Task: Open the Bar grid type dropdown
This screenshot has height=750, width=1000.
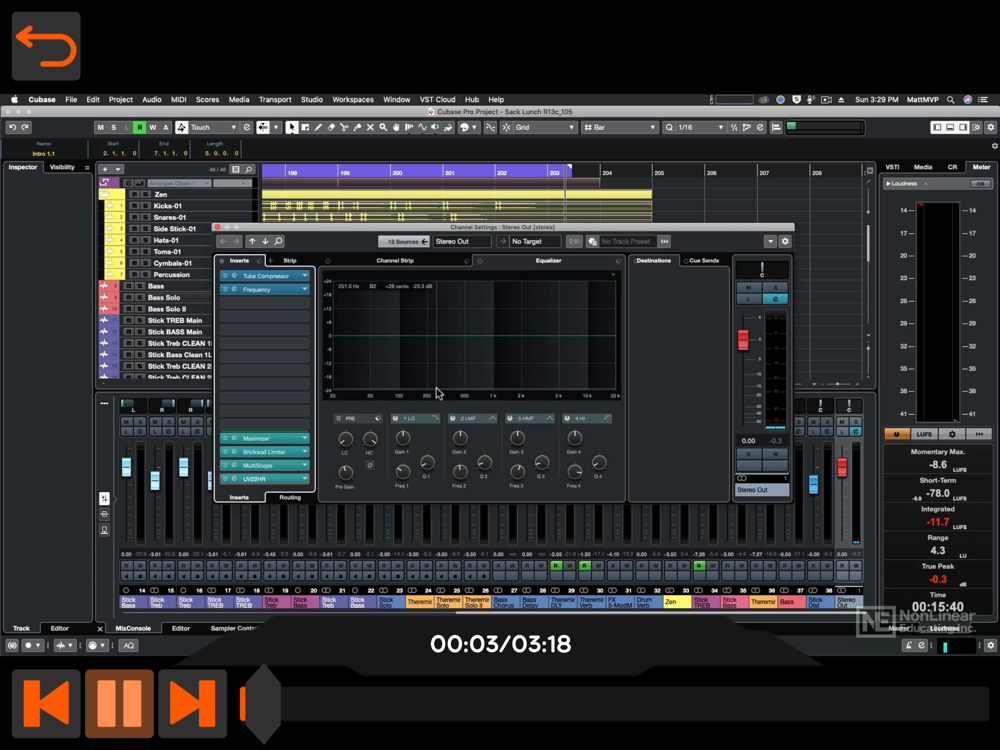Action: 619,128
